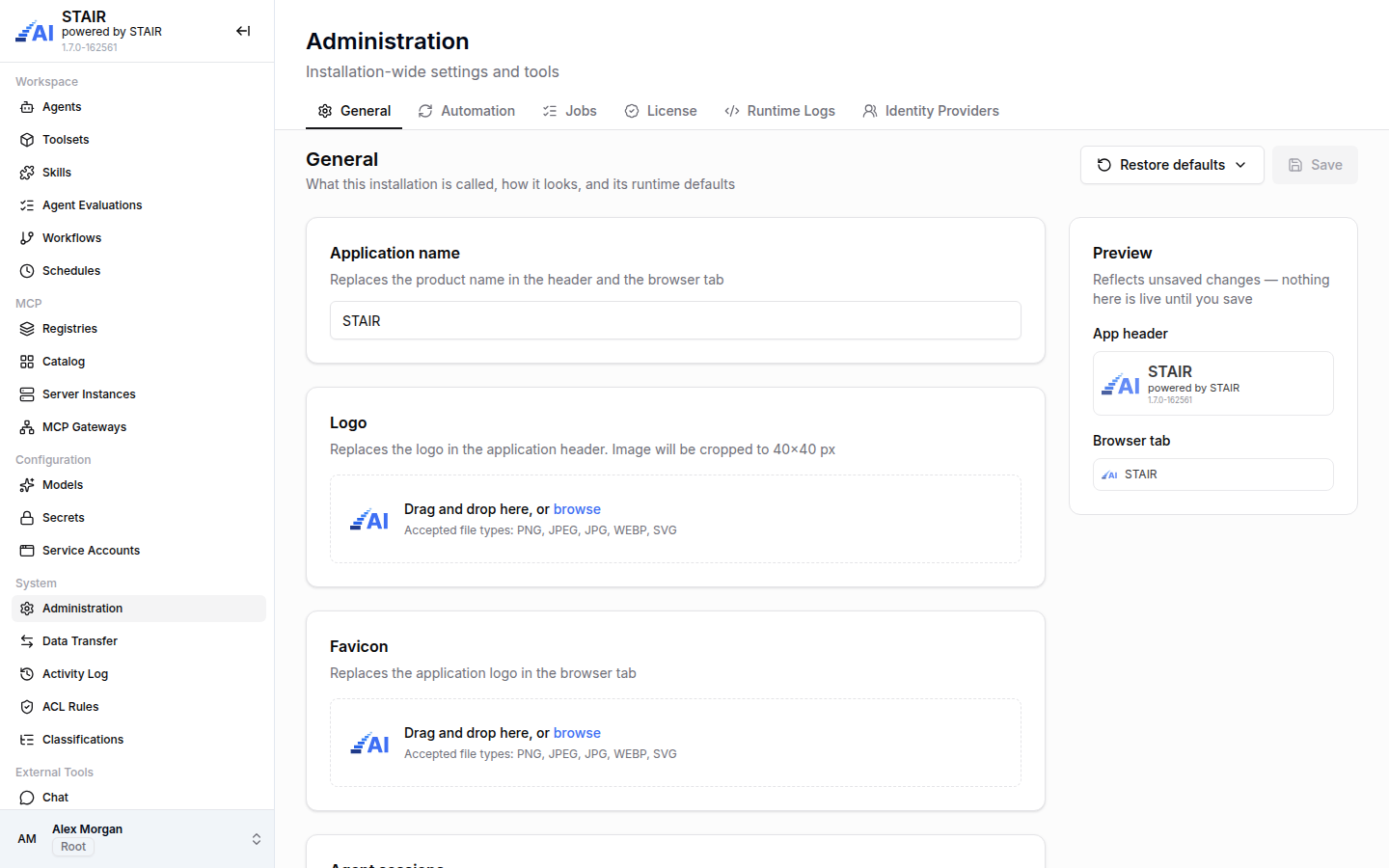Switch to the Automation tab
This screenshot has height=868, width=1389.
click(x=467, y=111)
